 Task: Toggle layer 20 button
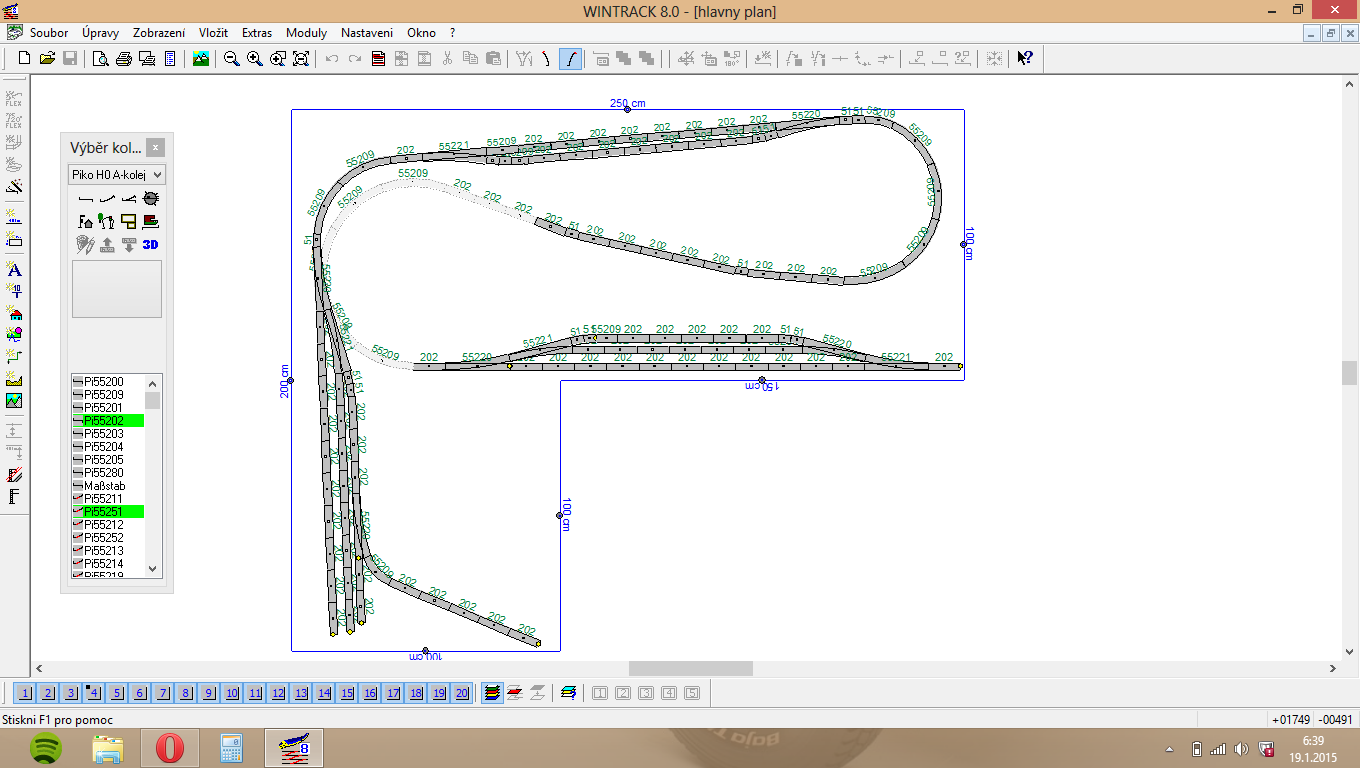point(461,693)
